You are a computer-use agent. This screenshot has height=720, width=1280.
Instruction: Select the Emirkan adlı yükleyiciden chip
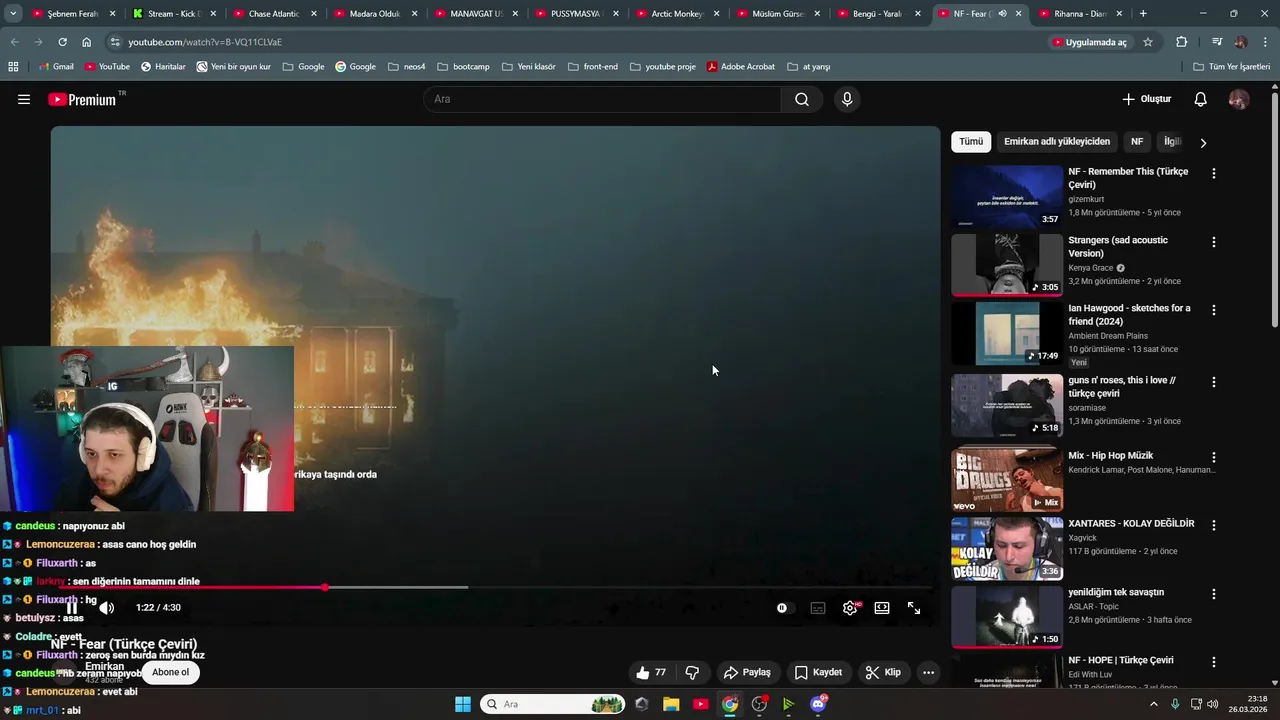tap(1057, 142)
